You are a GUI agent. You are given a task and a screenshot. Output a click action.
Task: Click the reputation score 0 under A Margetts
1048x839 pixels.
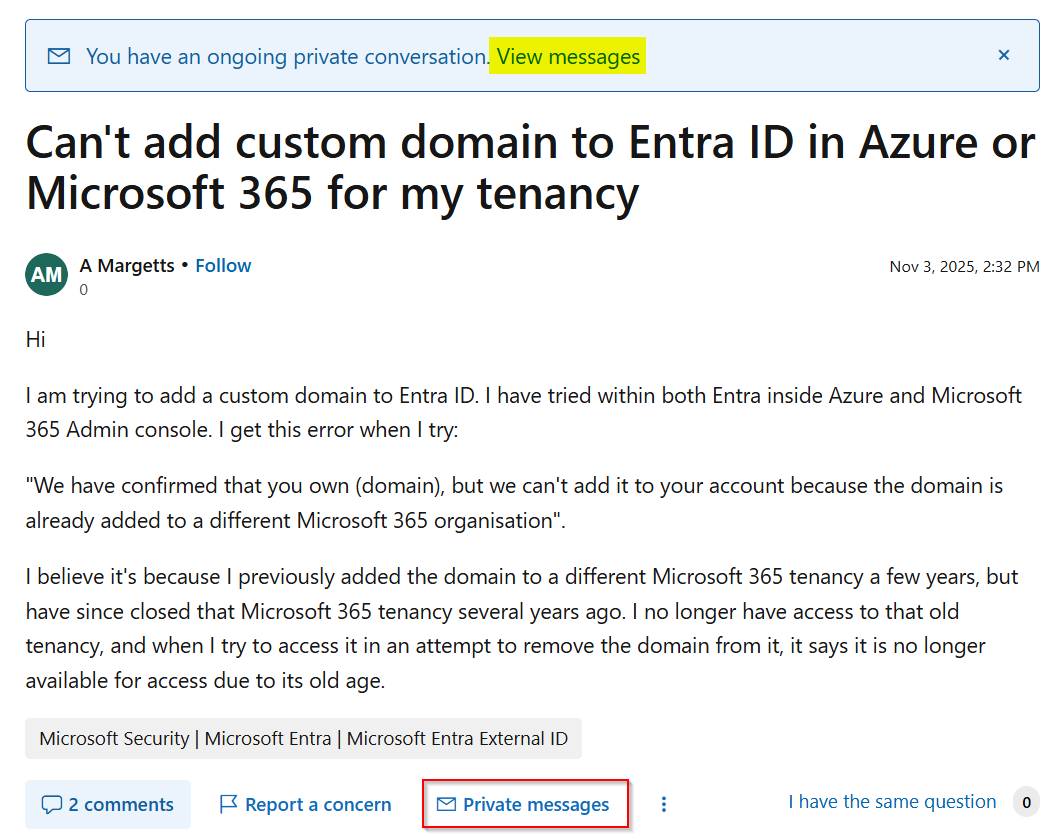(84, 290)
